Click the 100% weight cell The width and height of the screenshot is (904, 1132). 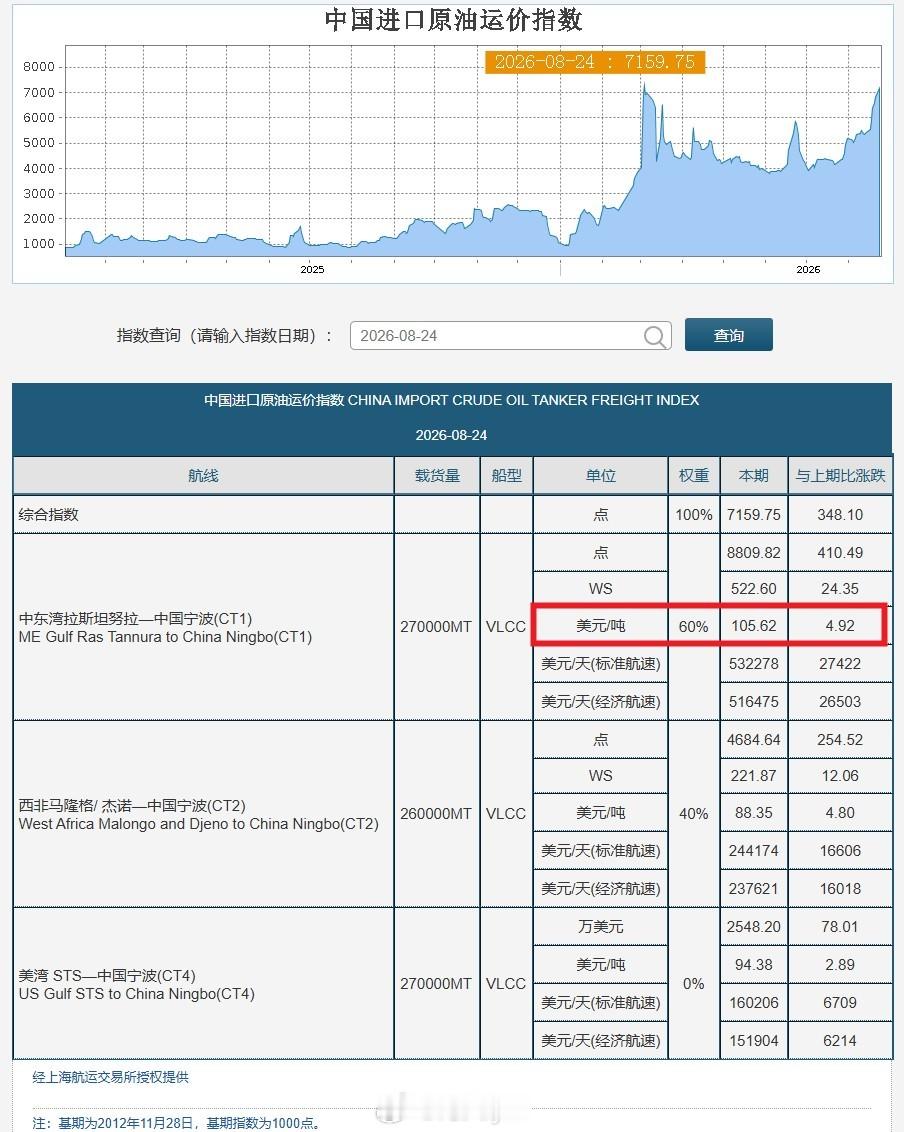tap(694, 515)
